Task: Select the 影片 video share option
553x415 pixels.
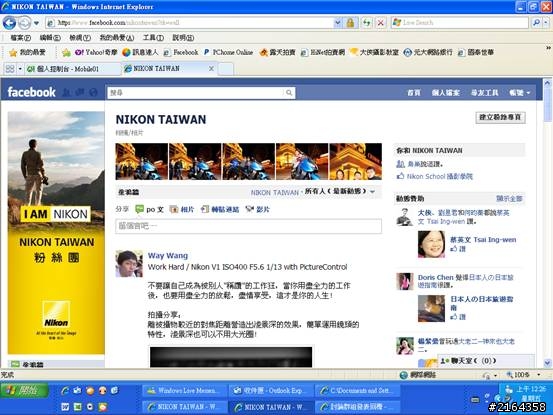Action: (x=258, y=209)
